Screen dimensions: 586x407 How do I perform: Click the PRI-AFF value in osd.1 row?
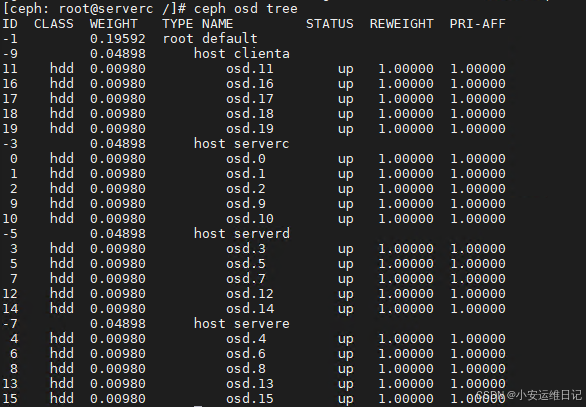coord(478,174)
